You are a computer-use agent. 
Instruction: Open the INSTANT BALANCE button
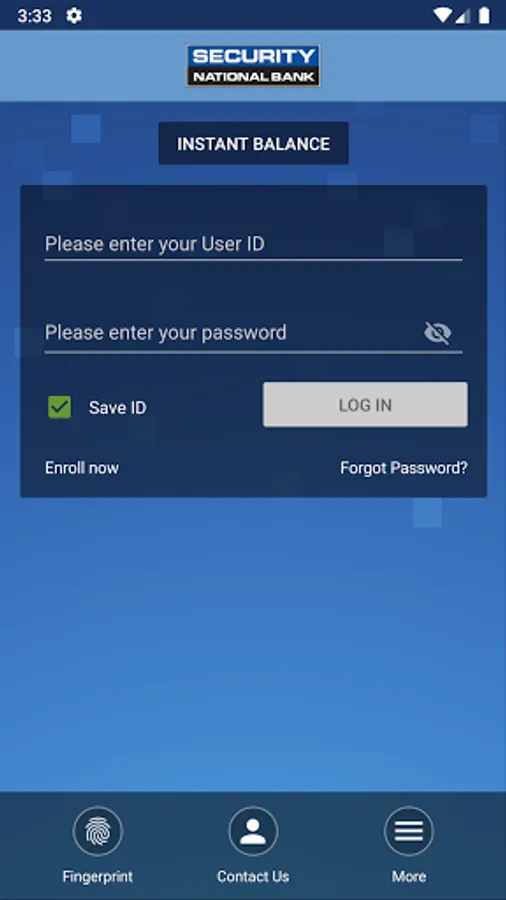click(x=253, y=143)
